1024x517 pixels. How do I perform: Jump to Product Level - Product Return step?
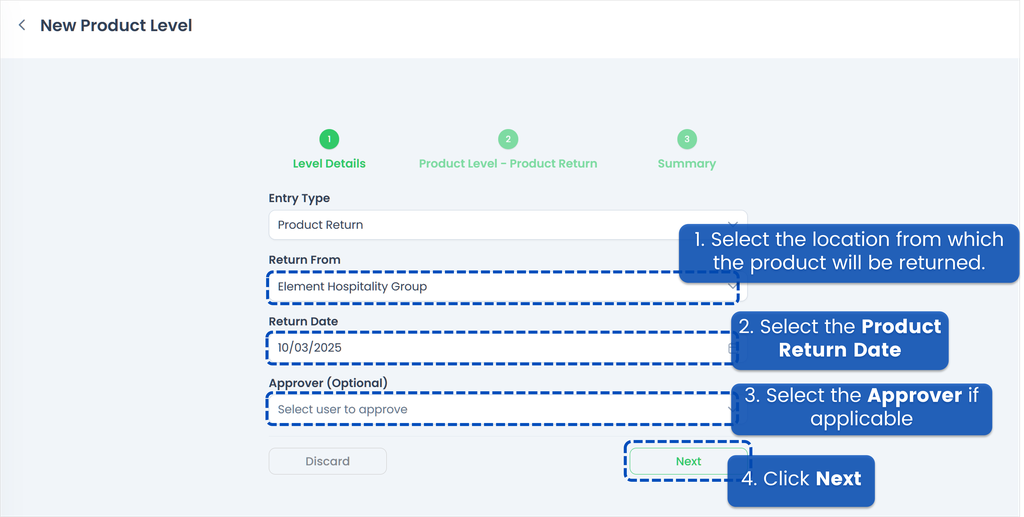(x=508, y=164)
